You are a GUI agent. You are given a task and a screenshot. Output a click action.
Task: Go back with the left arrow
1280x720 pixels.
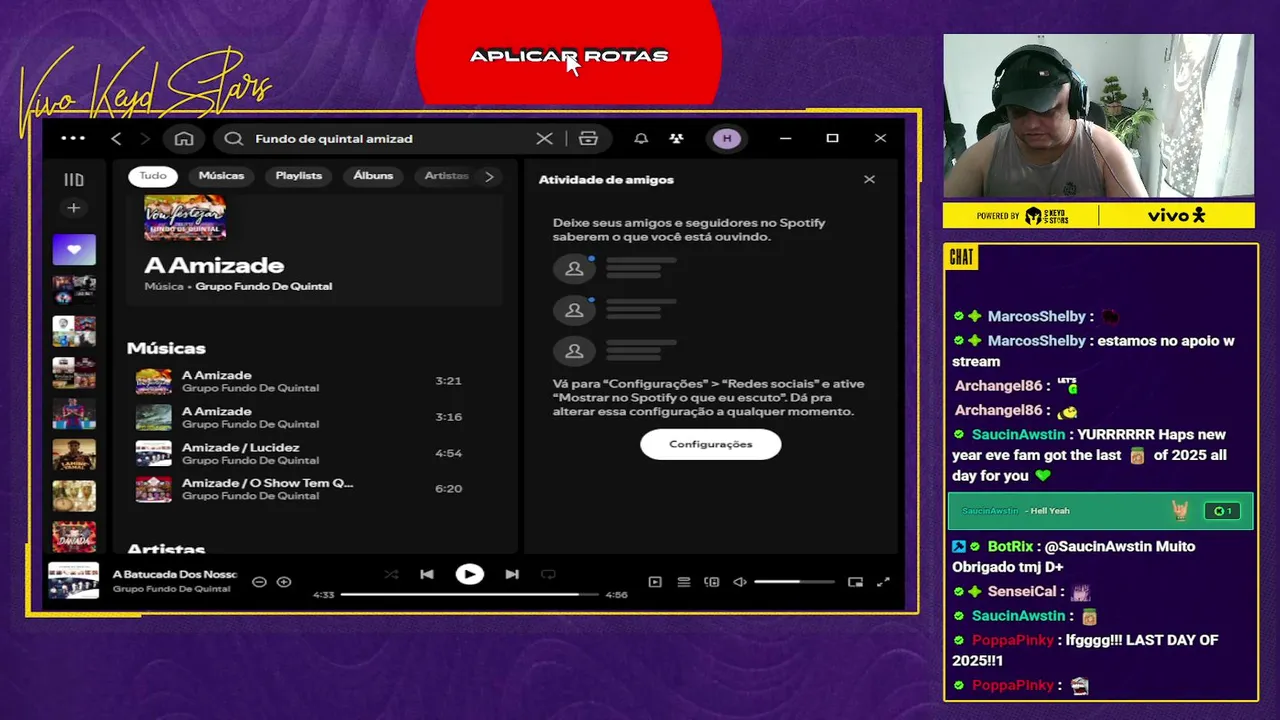(116, 139)
